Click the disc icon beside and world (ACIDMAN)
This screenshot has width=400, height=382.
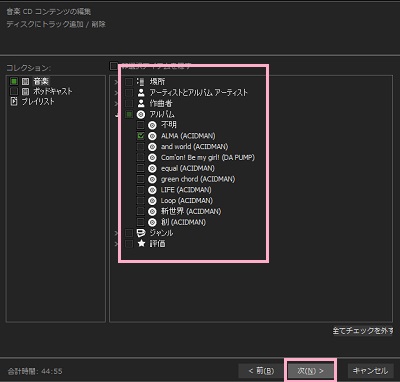(x=152, y=147)
